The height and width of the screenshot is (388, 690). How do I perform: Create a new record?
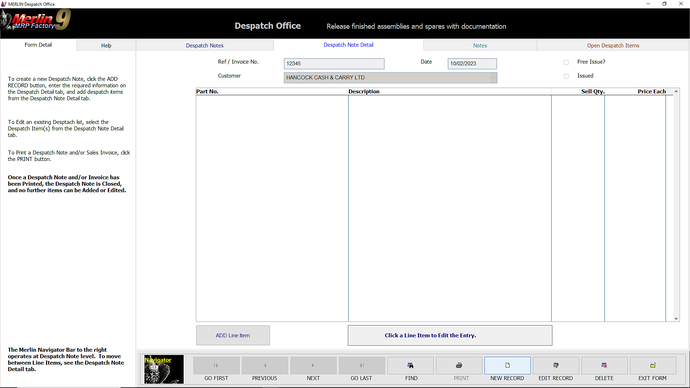tap(507, 365)
